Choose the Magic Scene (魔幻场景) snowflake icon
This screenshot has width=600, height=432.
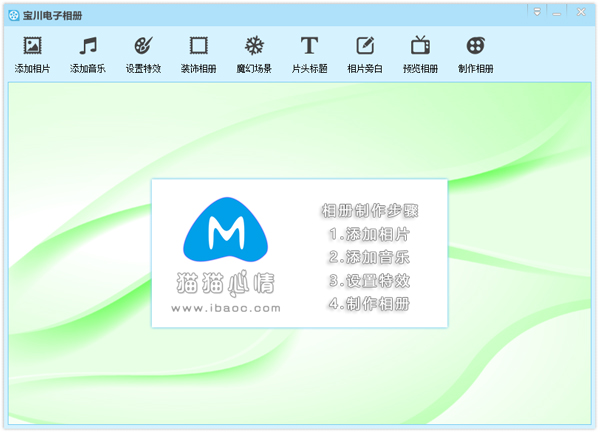click(x=254, y=46)
